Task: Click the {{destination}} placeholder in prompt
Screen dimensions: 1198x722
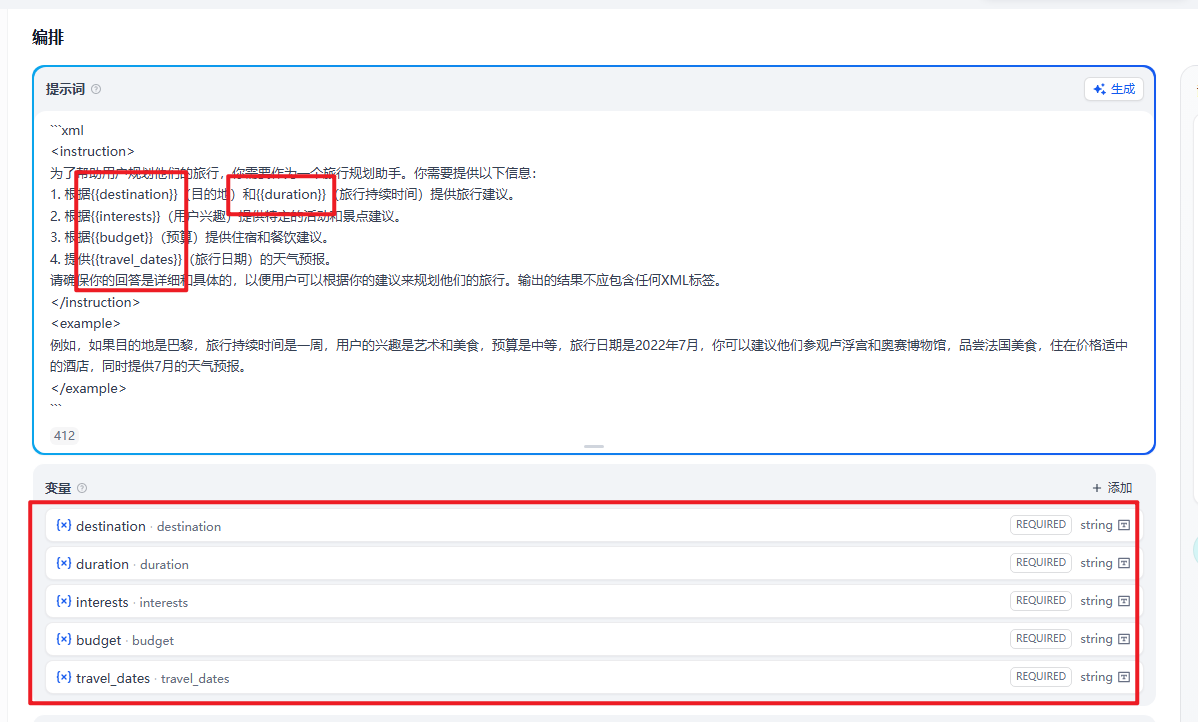Action: click(134, 195)
